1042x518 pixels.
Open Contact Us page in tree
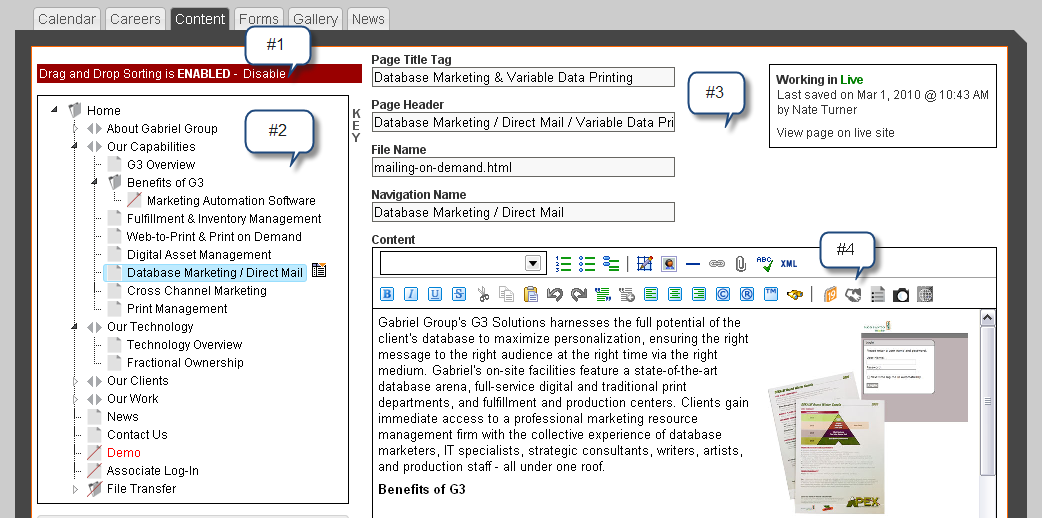click(137, 434)
